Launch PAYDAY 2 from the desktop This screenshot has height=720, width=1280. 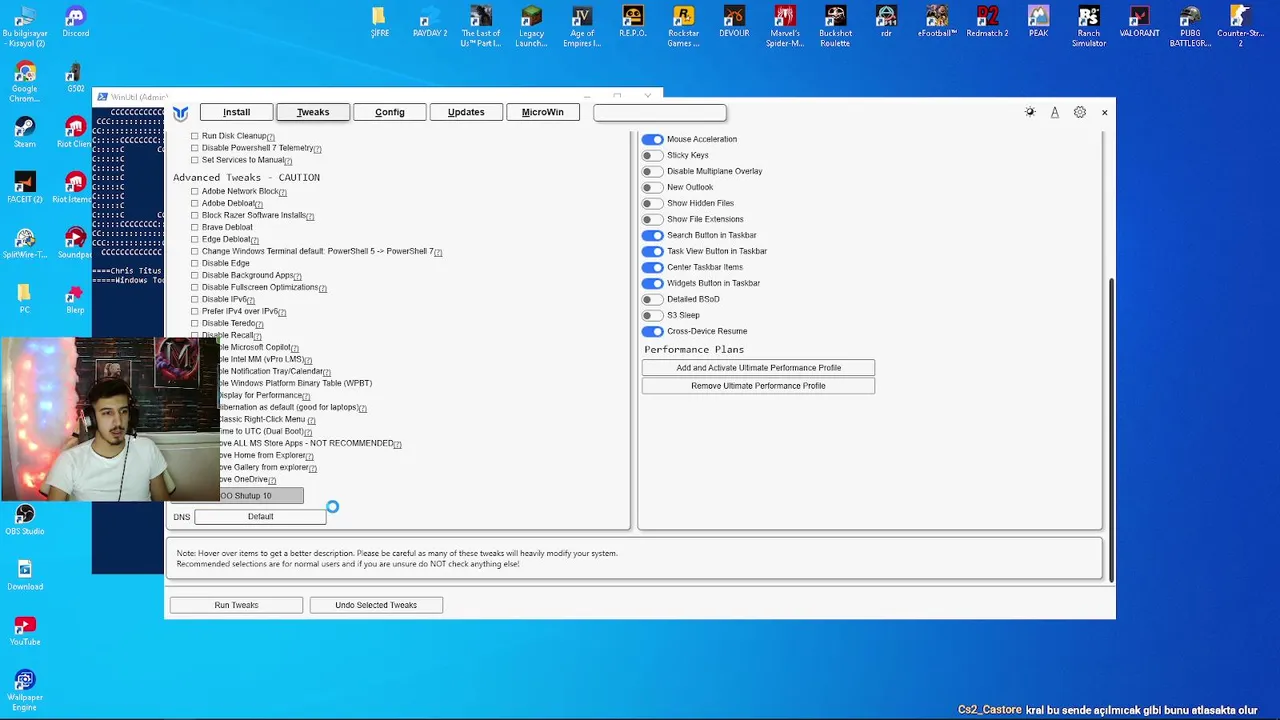430,22
